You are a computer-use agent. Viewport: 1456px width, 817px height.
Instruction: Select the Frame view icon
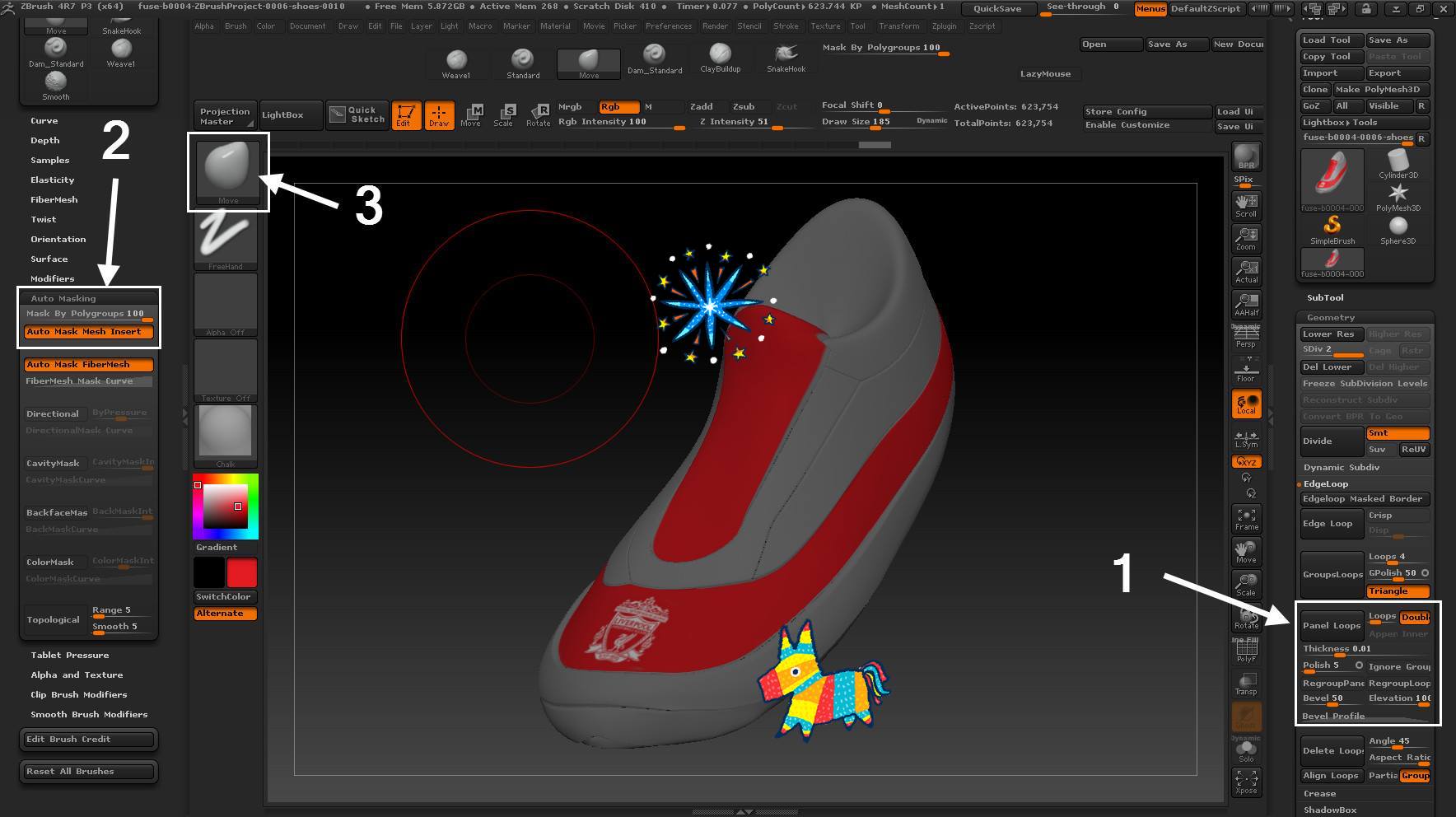click(1246, 519)
